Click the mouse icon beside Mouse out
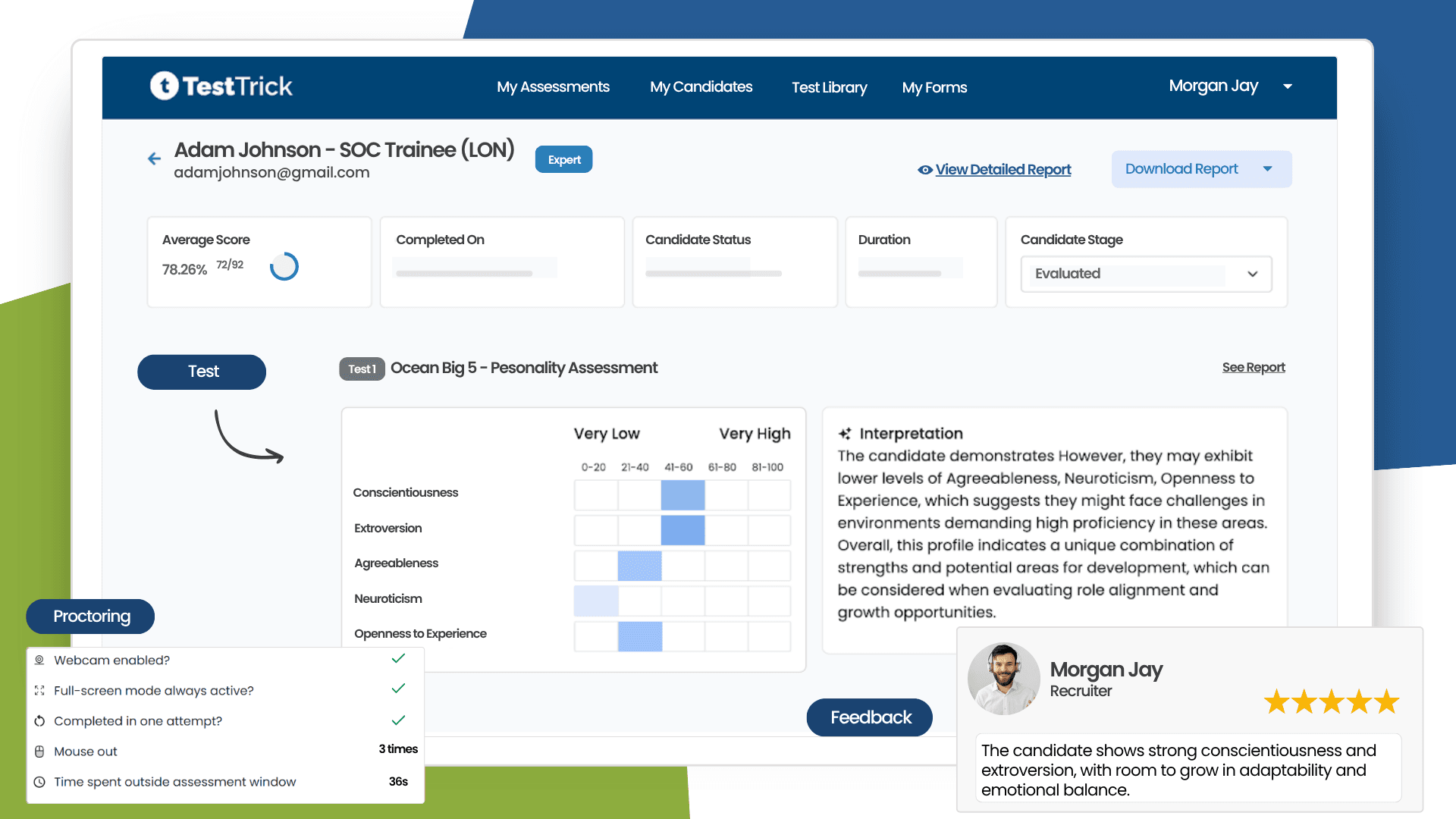 point(39,751)
